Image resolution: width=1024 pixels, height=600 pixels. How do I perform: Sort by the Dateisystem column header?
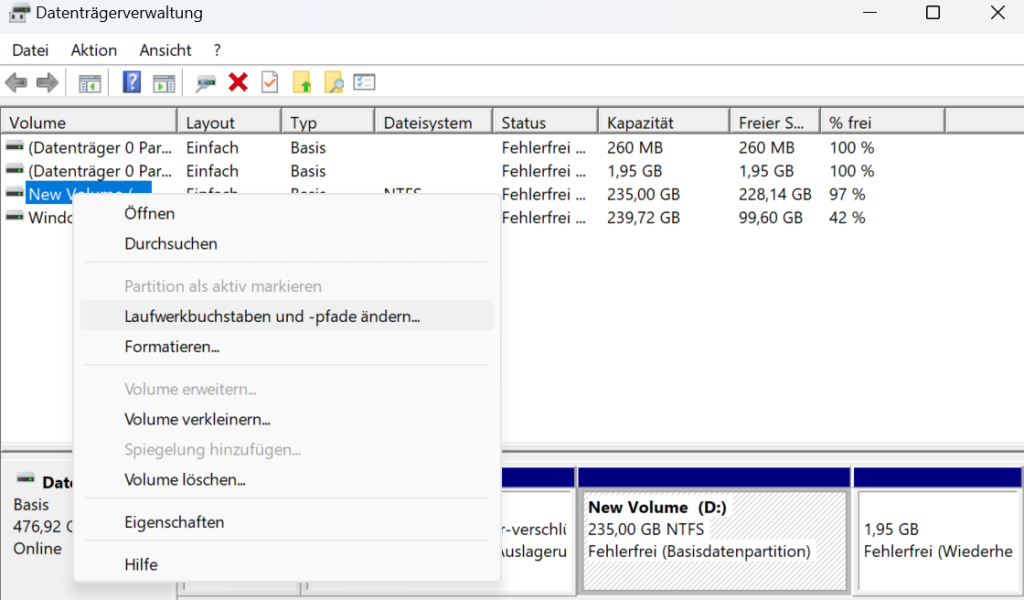(428, 123)
